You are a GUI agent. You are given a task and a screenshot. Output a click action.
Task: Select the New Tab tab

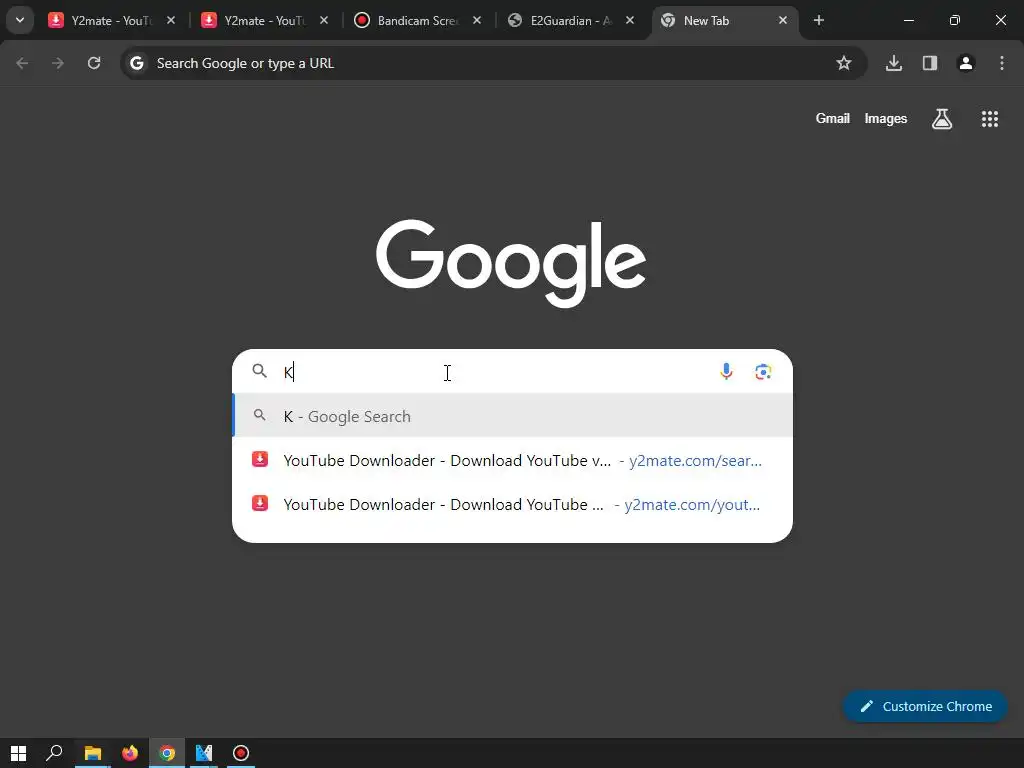coord(725,21)
